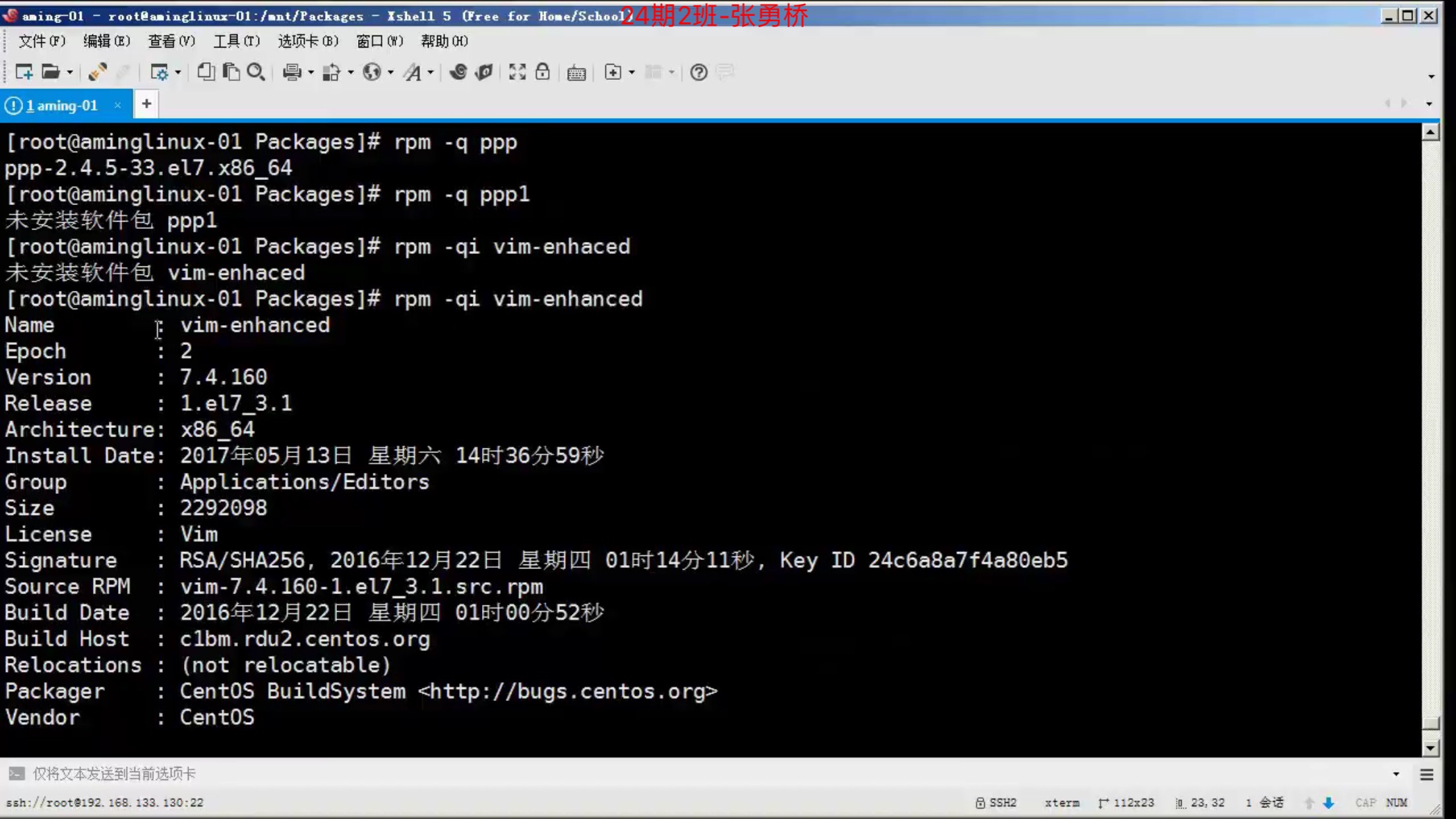
Task: Click the search/find toolbar icon
Action: click(x=256, y=72)
